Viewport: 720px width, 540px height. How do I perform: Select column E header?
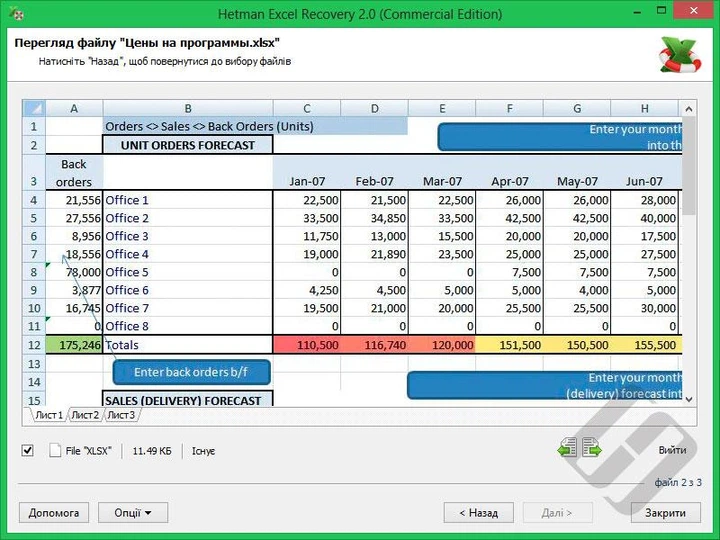tap(442, 108)
